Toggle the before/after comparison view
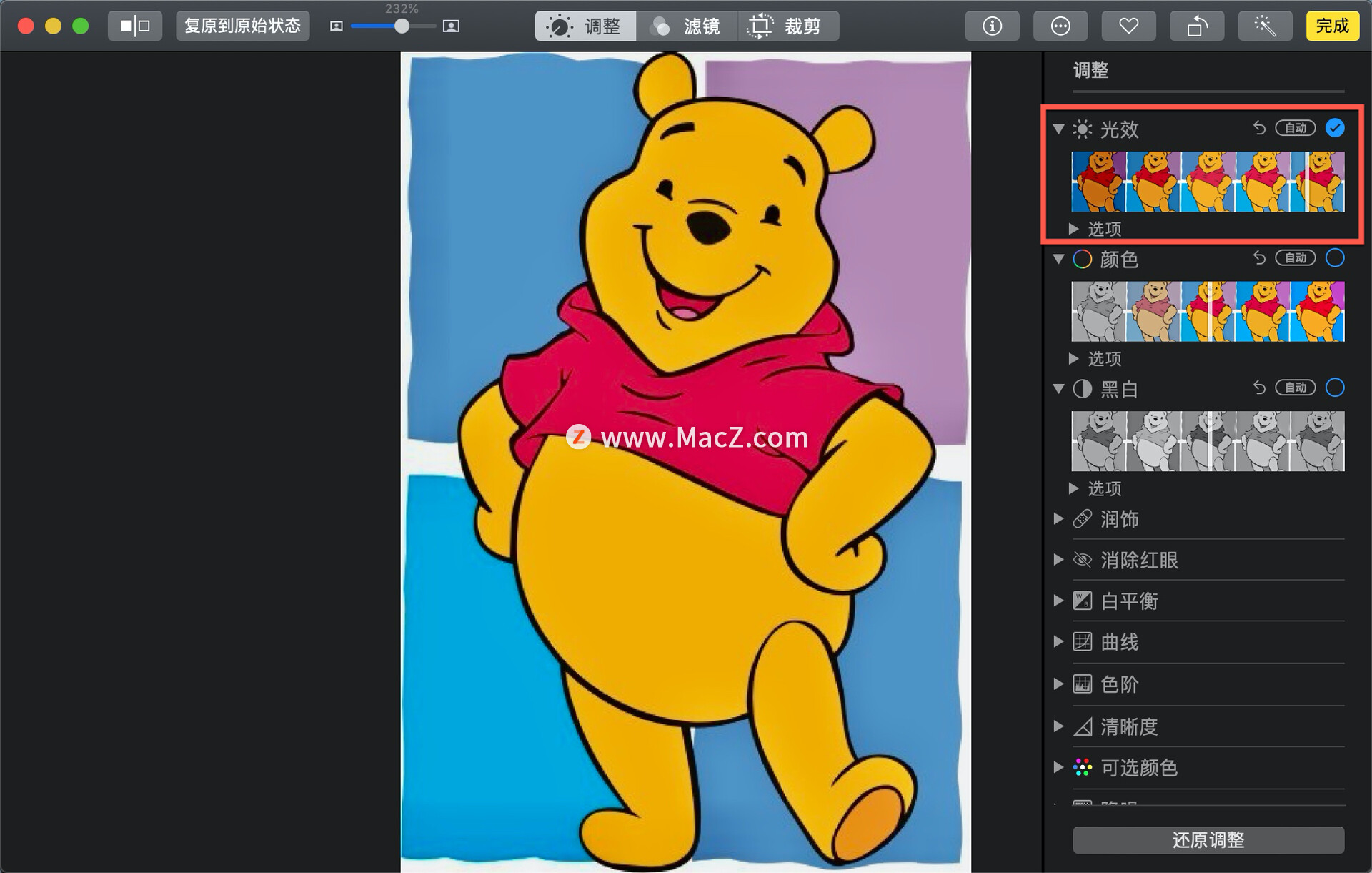Viewport: 1372px width, 873px height. pos(135,26)
